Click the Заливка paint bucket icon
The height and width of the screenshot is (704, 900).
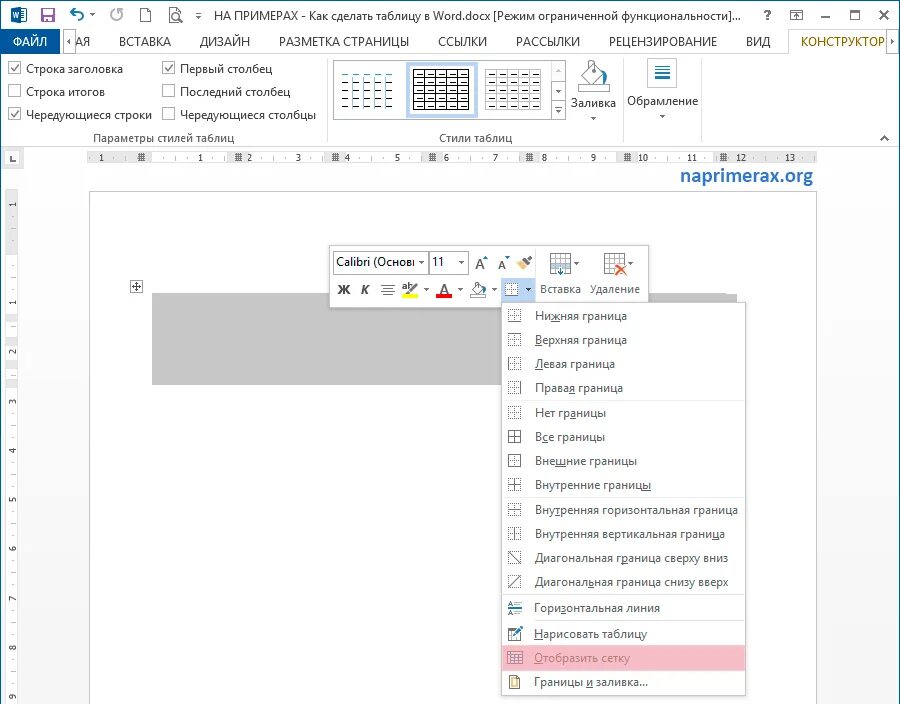click(593, 76)
